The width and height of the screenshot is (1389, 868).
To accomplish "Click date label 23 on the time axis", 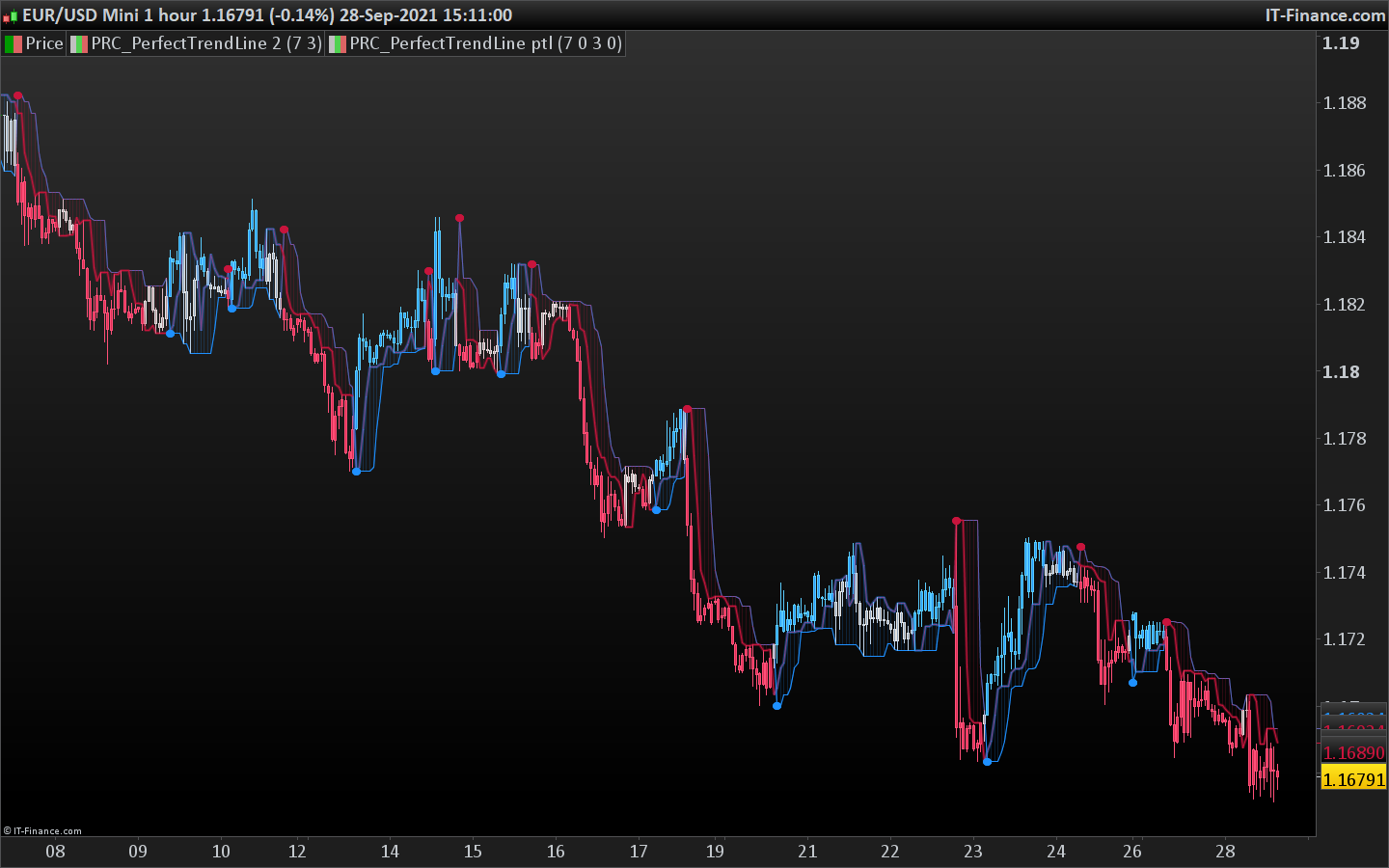I will click(973, 852).
